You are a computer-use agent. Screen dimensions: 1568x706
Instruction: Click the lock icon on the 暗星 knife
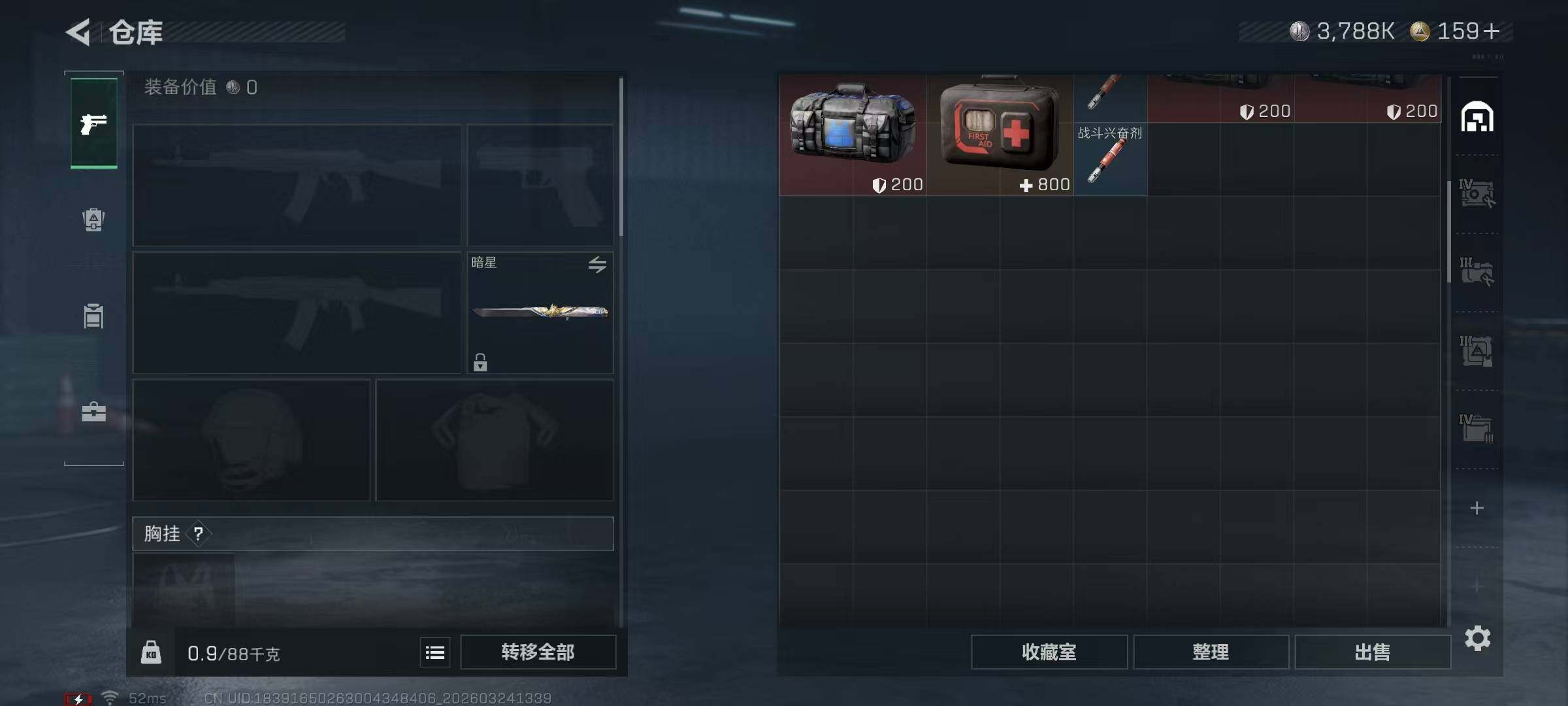(480, 362)
